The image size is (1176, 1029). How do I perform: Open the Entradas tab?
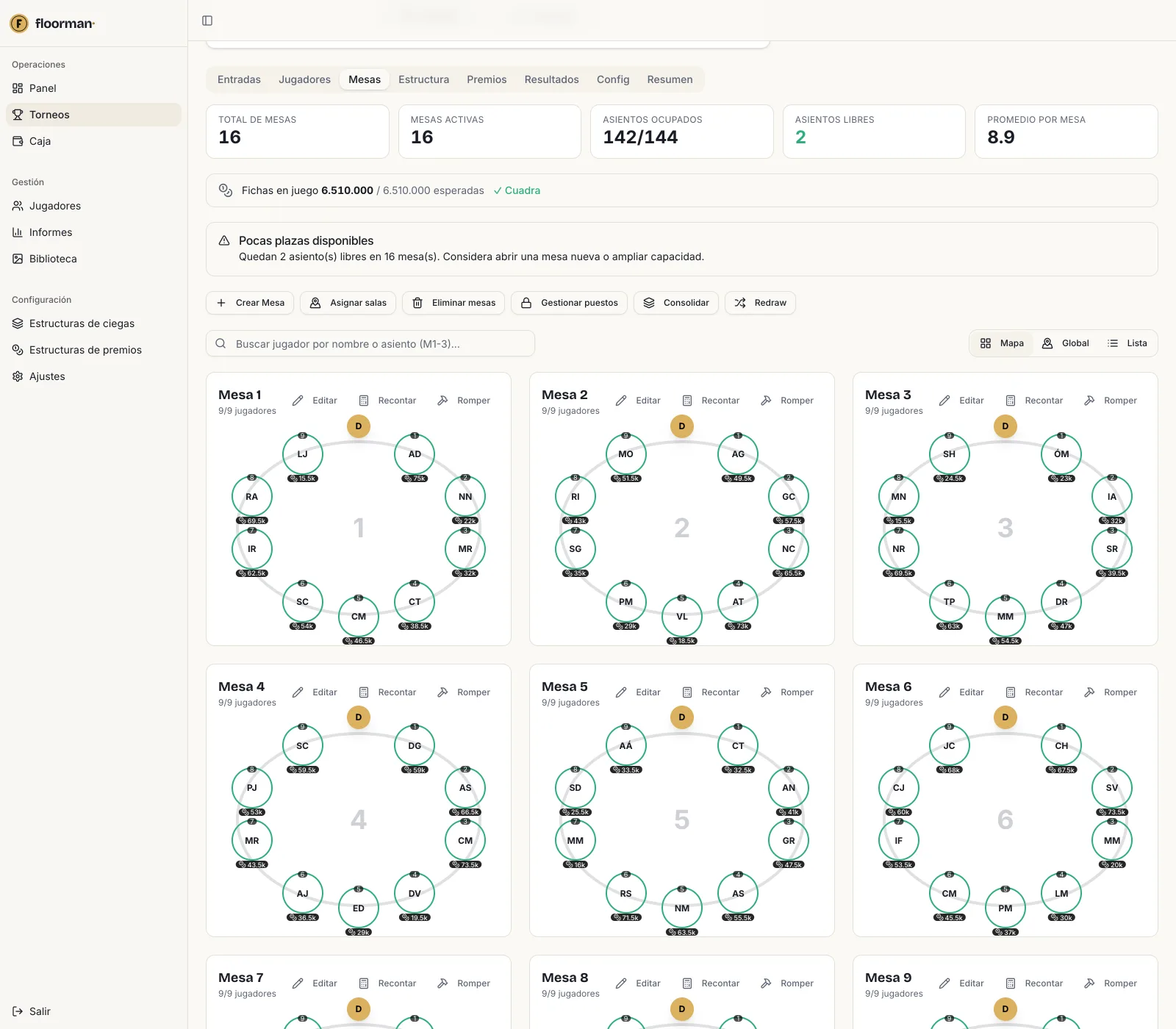(239, 79)
